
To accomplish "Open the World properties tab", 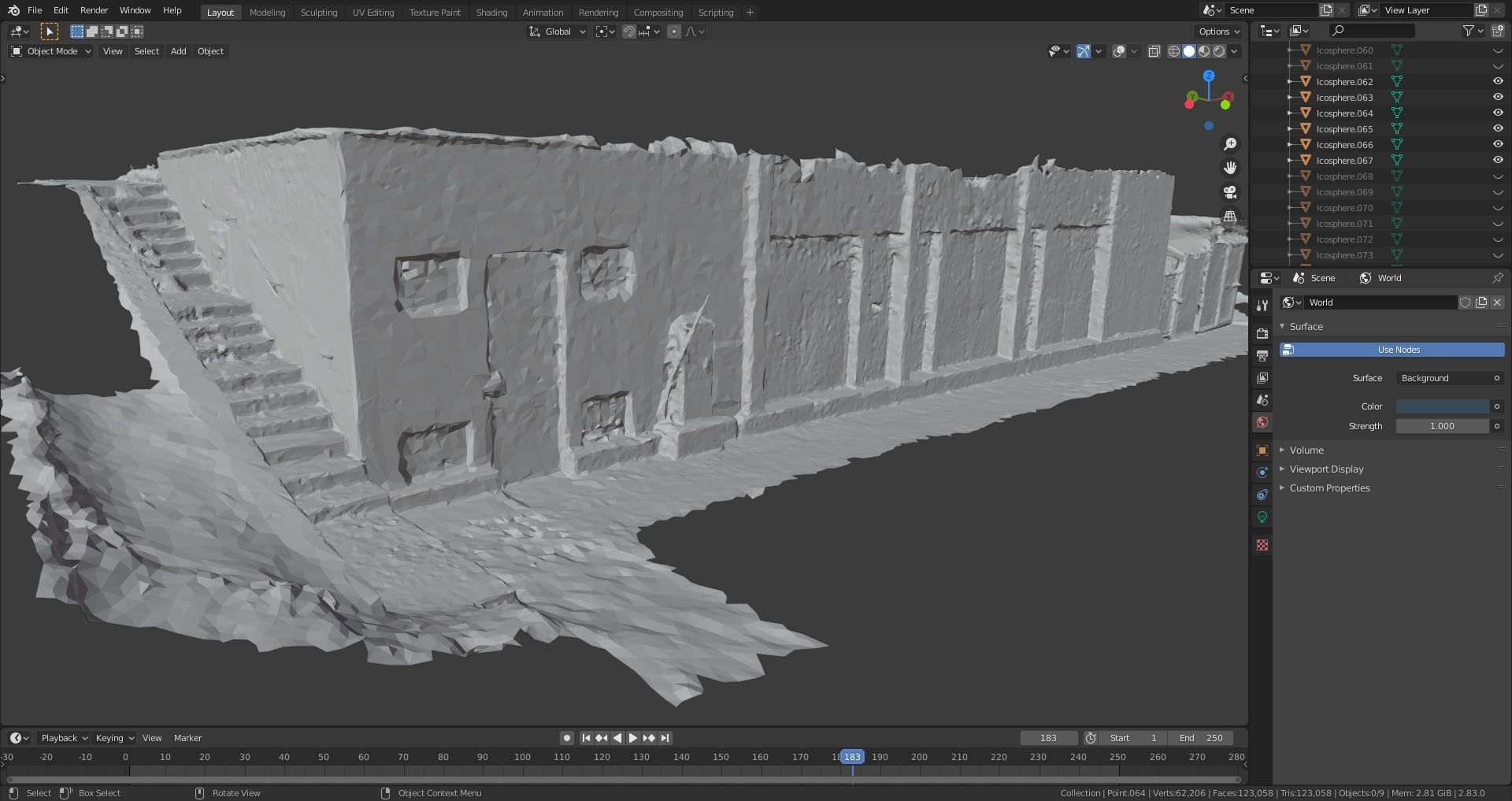I will (1262, 422).
